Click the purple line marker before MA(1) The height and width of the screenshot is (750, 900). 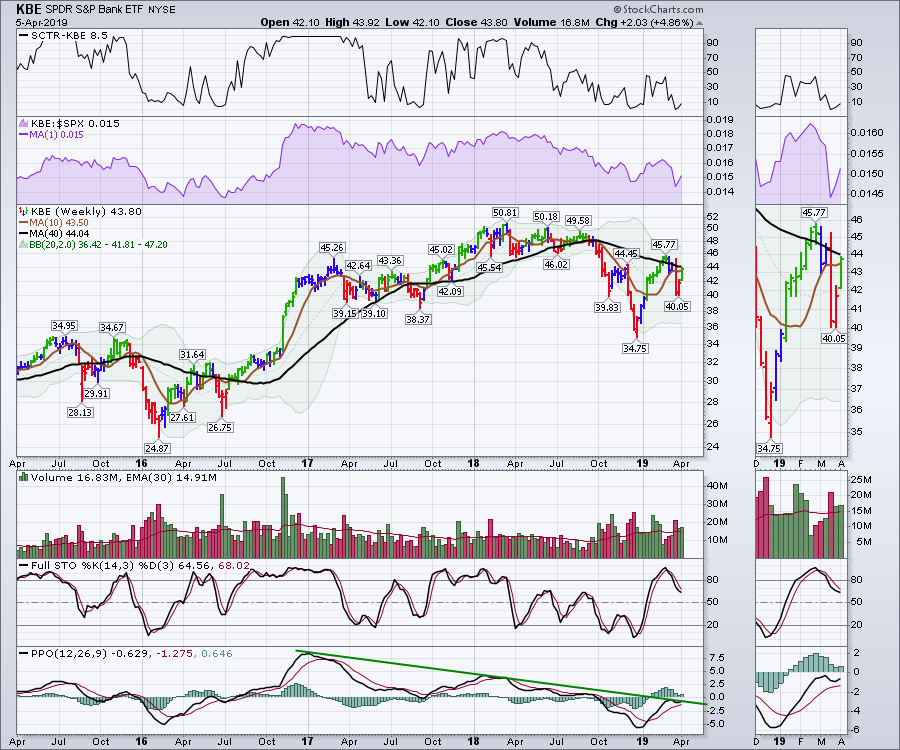(24, 134)
